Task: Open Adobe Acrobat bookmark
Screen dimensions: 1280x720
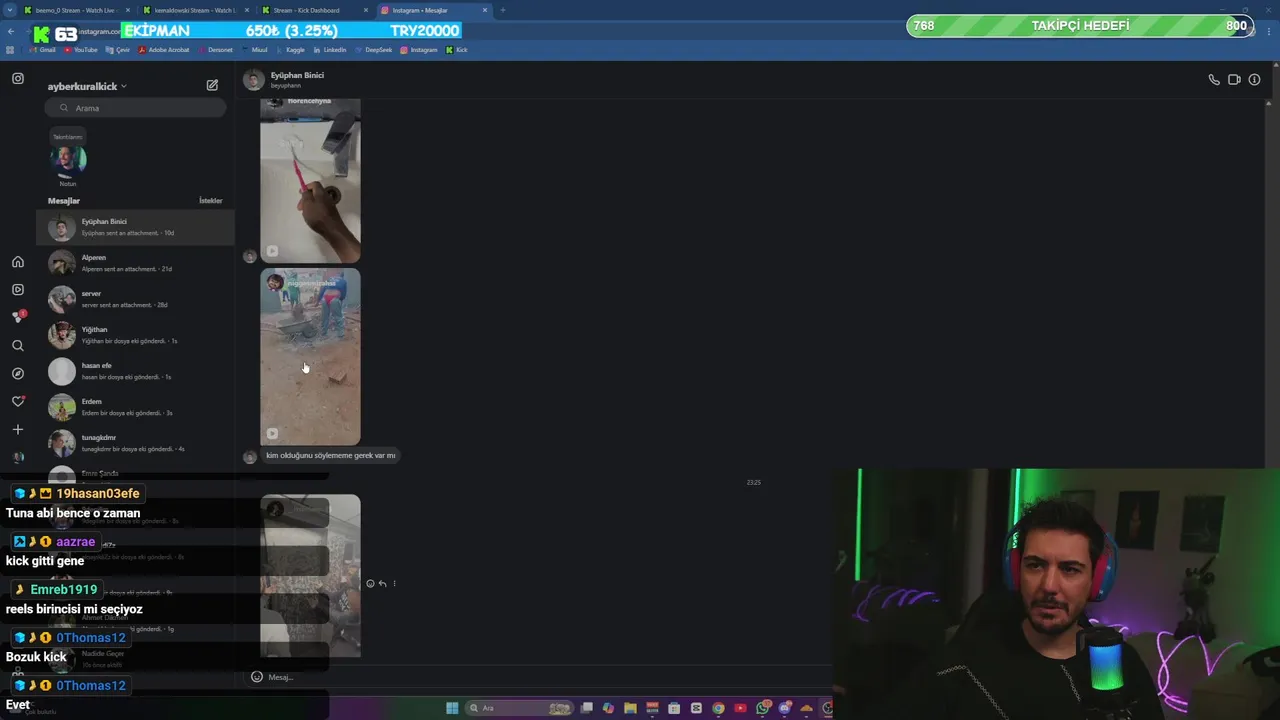Action: pos(163,50)
